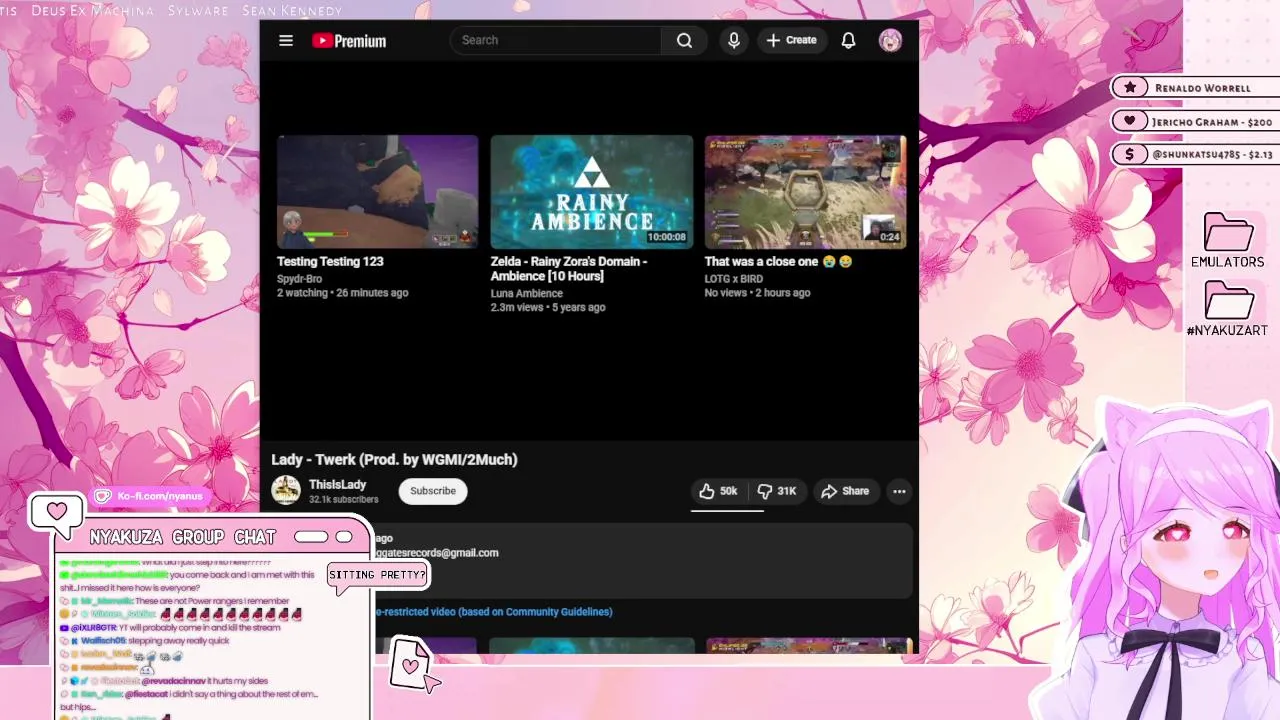Click the Ko-fi.com/nyanus link badge
The height and width of the screenshot is (720, 1280).
[x=150, y=496]
